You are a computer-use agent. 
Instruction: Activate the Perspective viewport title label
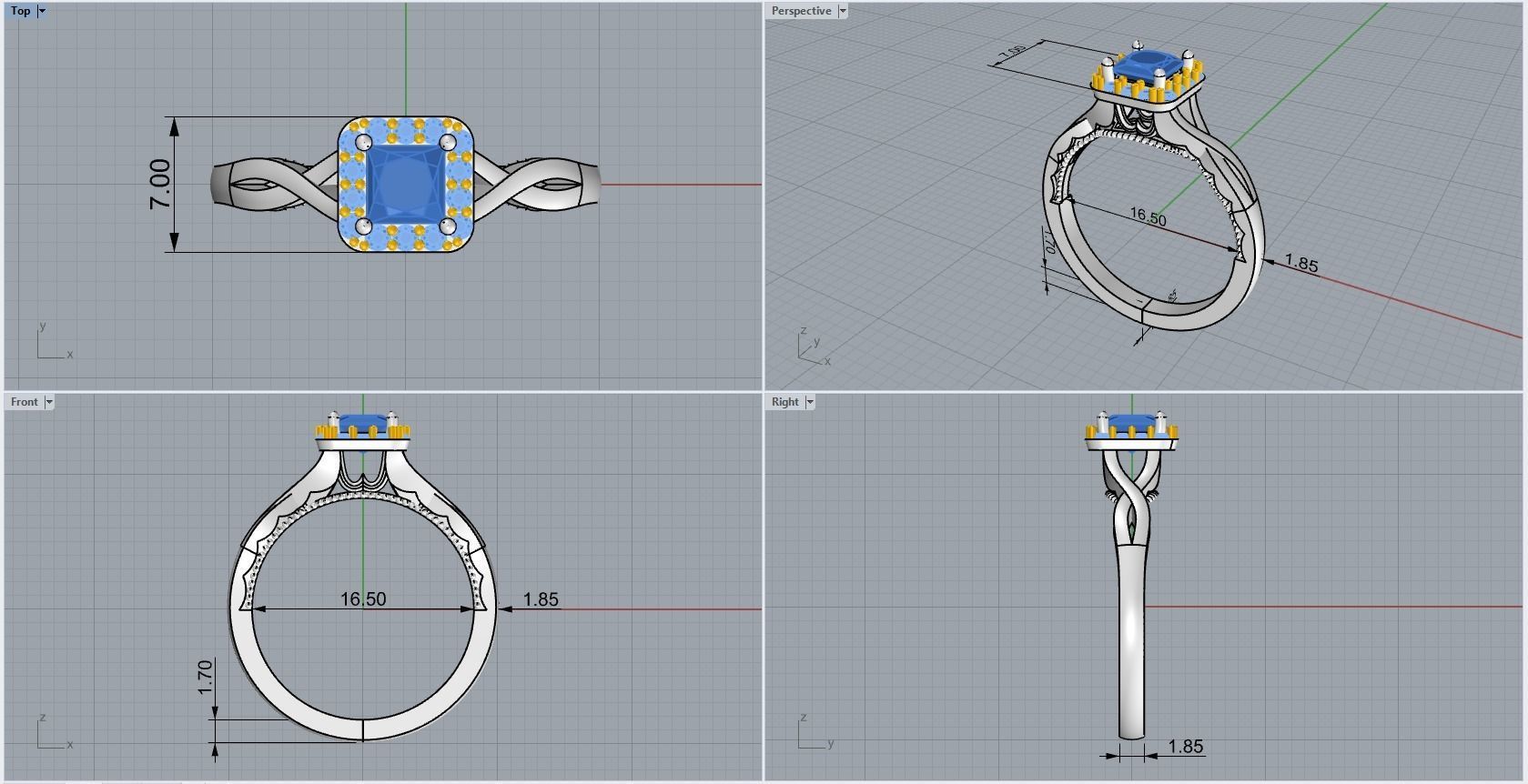click(x=801, y=11)
